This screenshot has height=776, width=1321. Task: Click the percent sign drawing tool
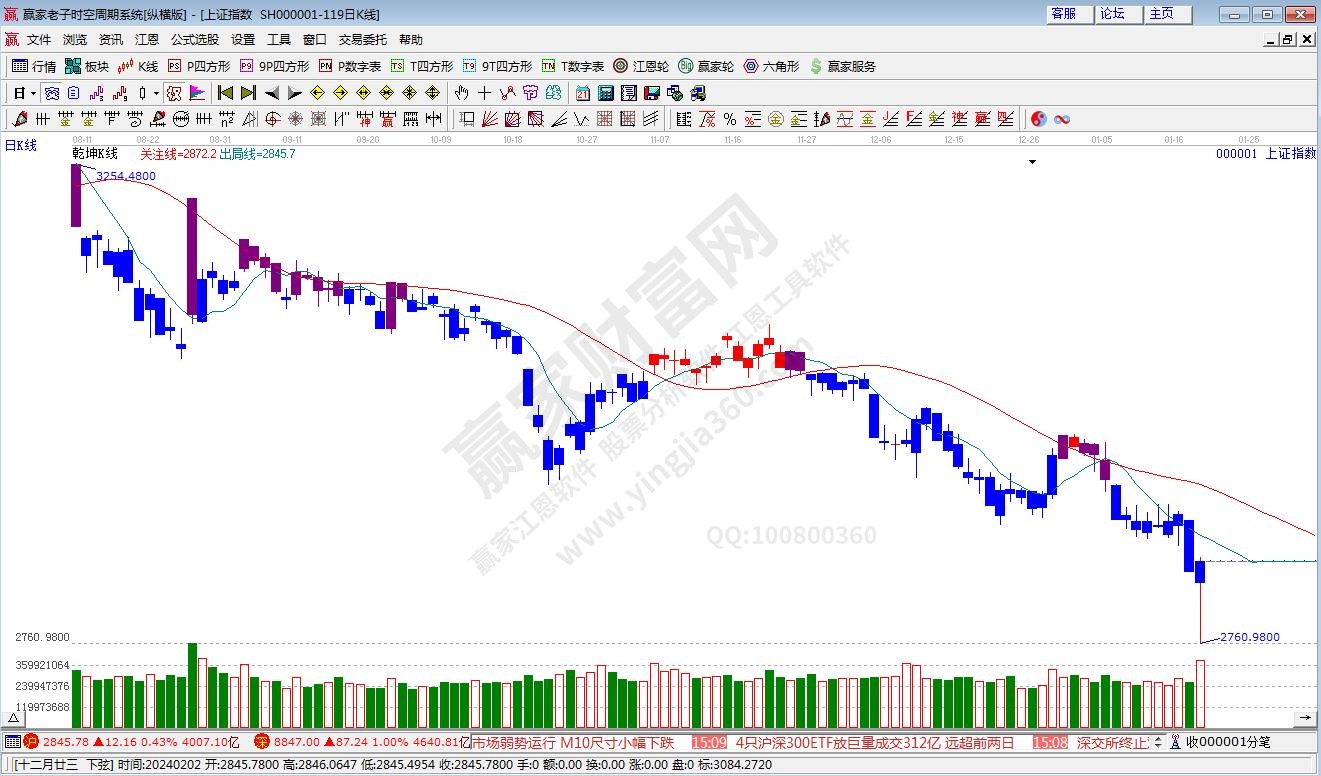(x=730, y=119)
